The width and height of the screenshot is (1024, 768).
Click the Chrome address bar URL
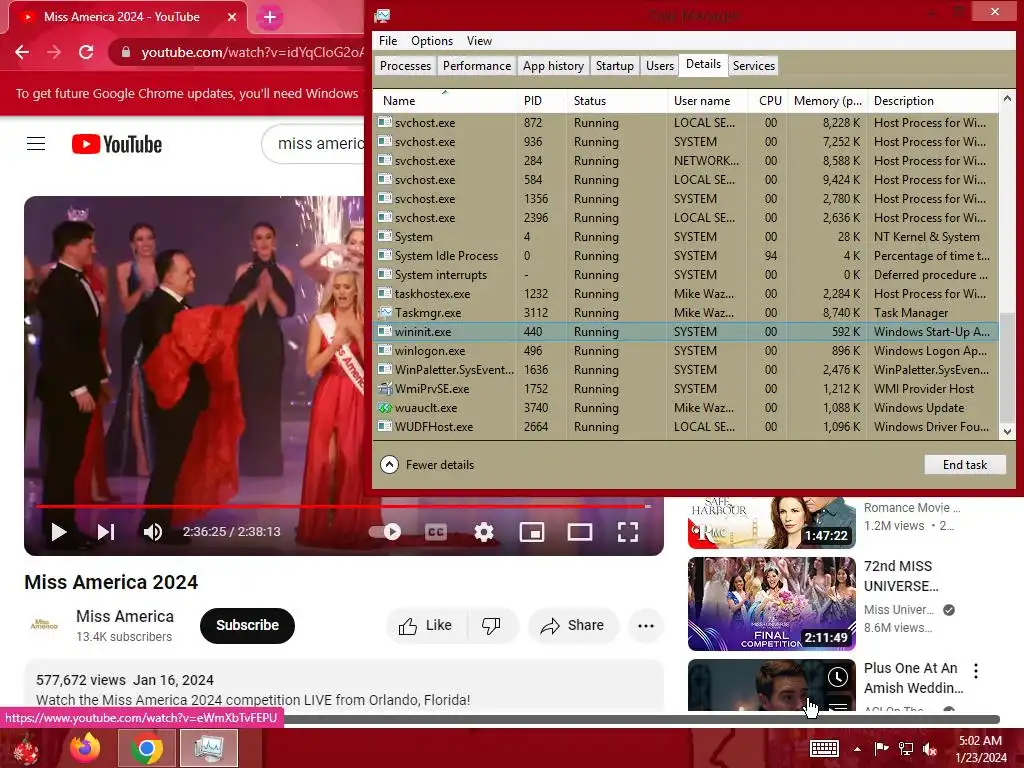(x=251, y=52)
